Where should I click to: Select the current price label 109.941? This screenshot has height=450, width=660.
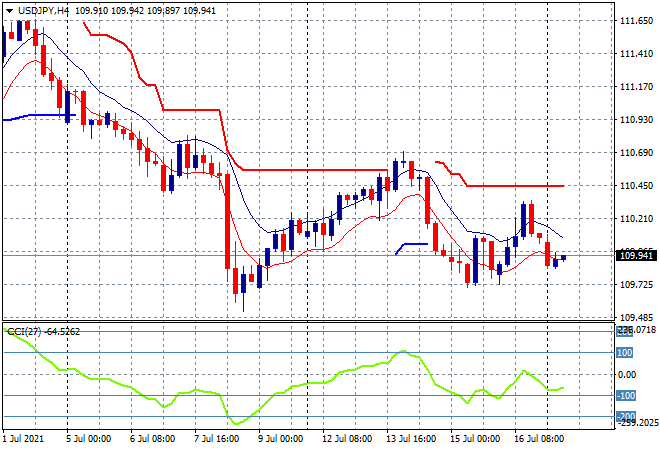[636, 256]
